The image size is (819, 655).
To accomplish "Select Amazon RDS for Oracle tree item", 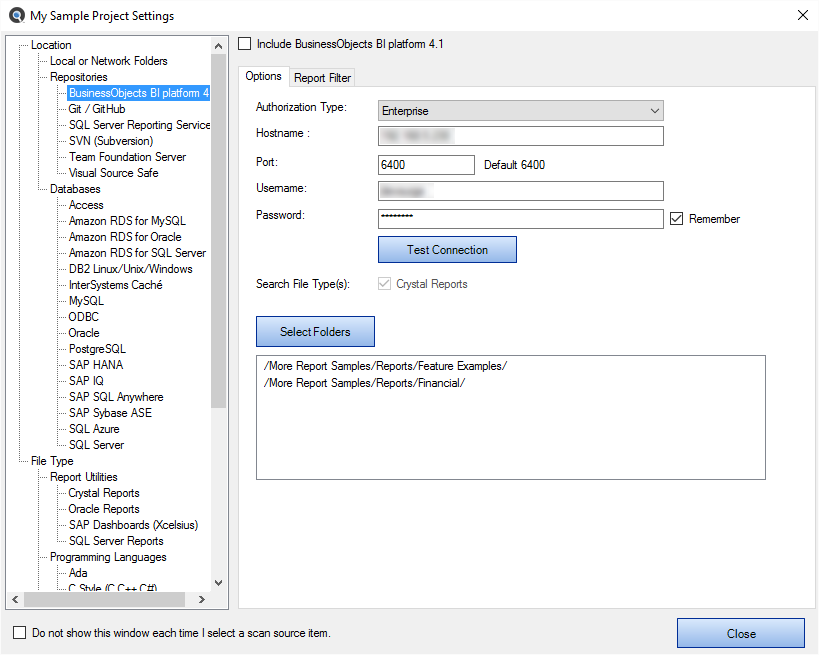I will pyautogui.click(x=125, y=237).
